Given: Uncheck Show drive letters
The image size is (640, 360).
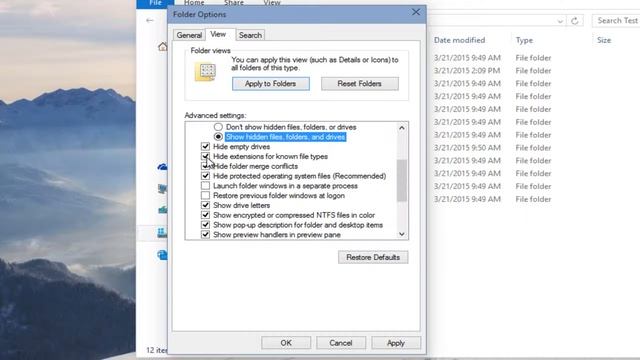Looking at the screenshot, I should click(x=205, y=205).
